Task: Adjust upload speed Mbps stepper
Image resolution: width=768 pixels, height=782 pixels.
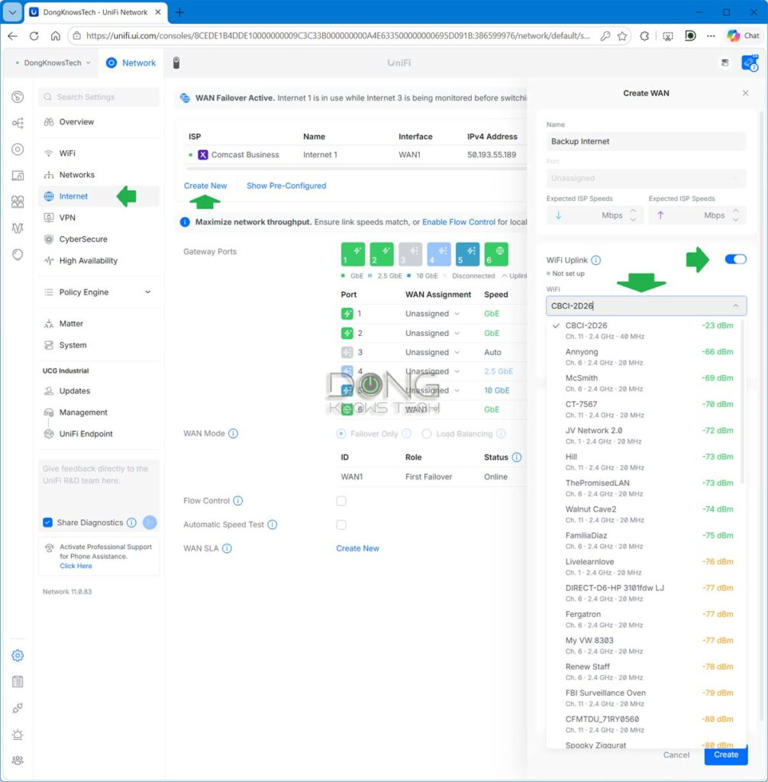Action: [x=736, y=215]
